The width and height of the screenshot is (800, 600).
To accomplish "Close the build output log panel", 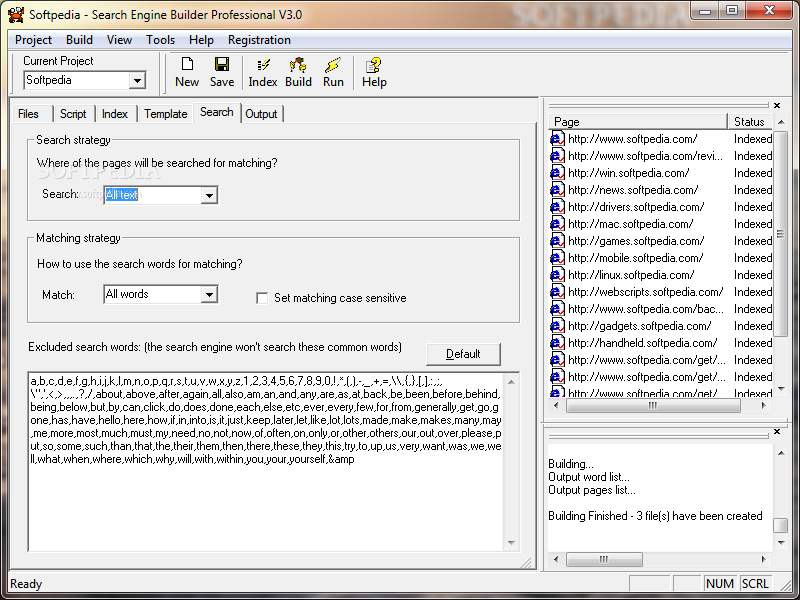I will point(777,432).
